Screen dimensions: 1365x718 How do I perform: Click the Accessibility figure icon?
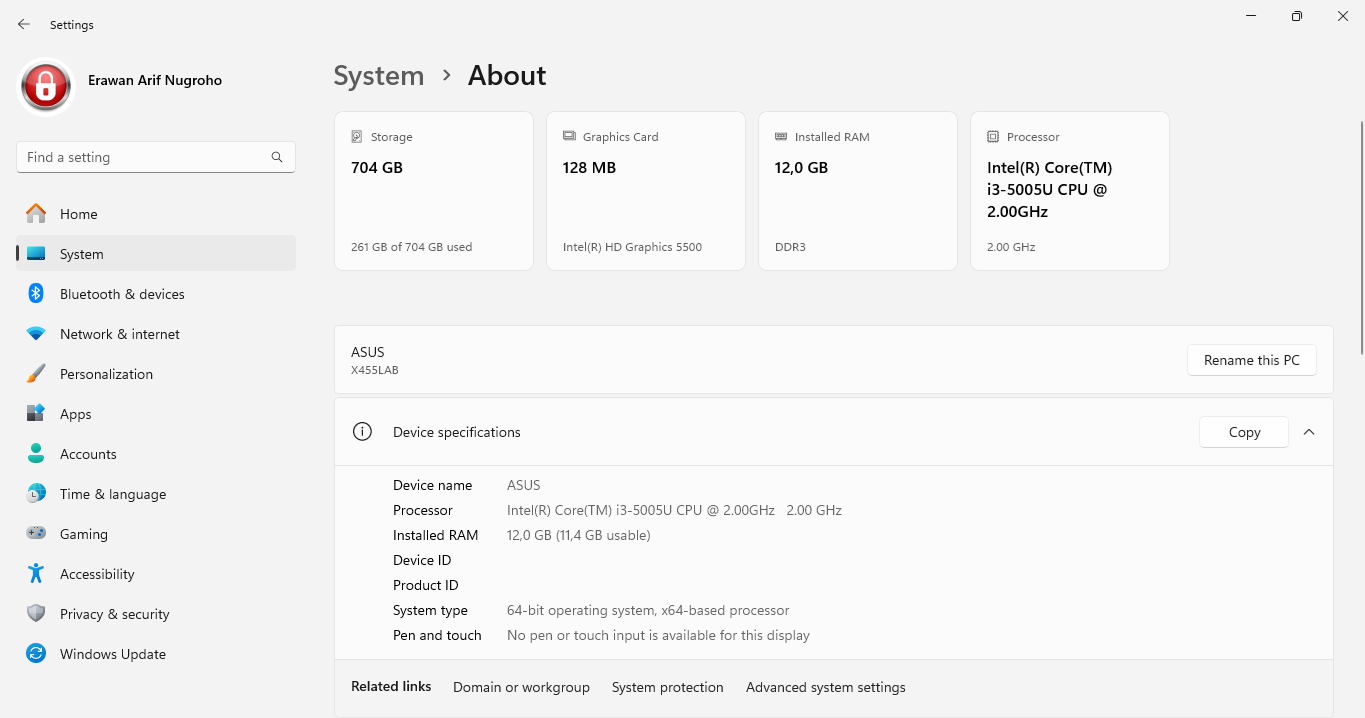coord(36,574)
